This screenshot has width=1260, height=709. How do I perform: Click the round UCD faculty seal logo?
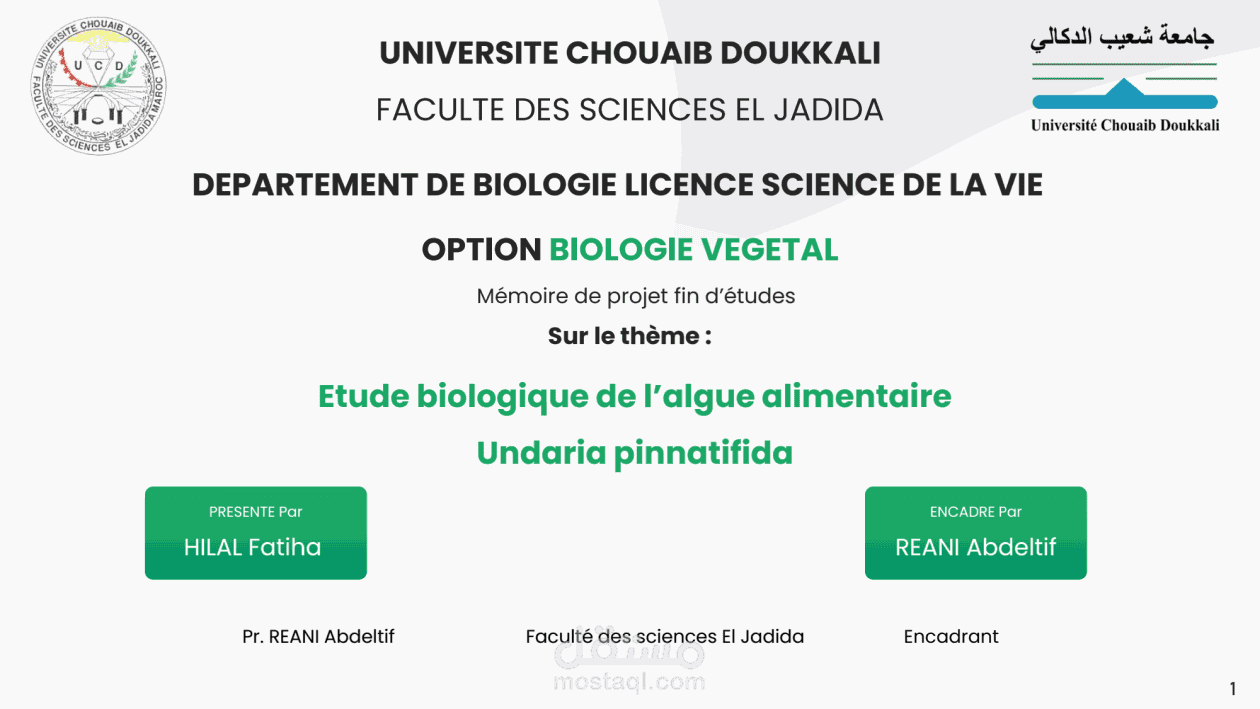[99, 86]
